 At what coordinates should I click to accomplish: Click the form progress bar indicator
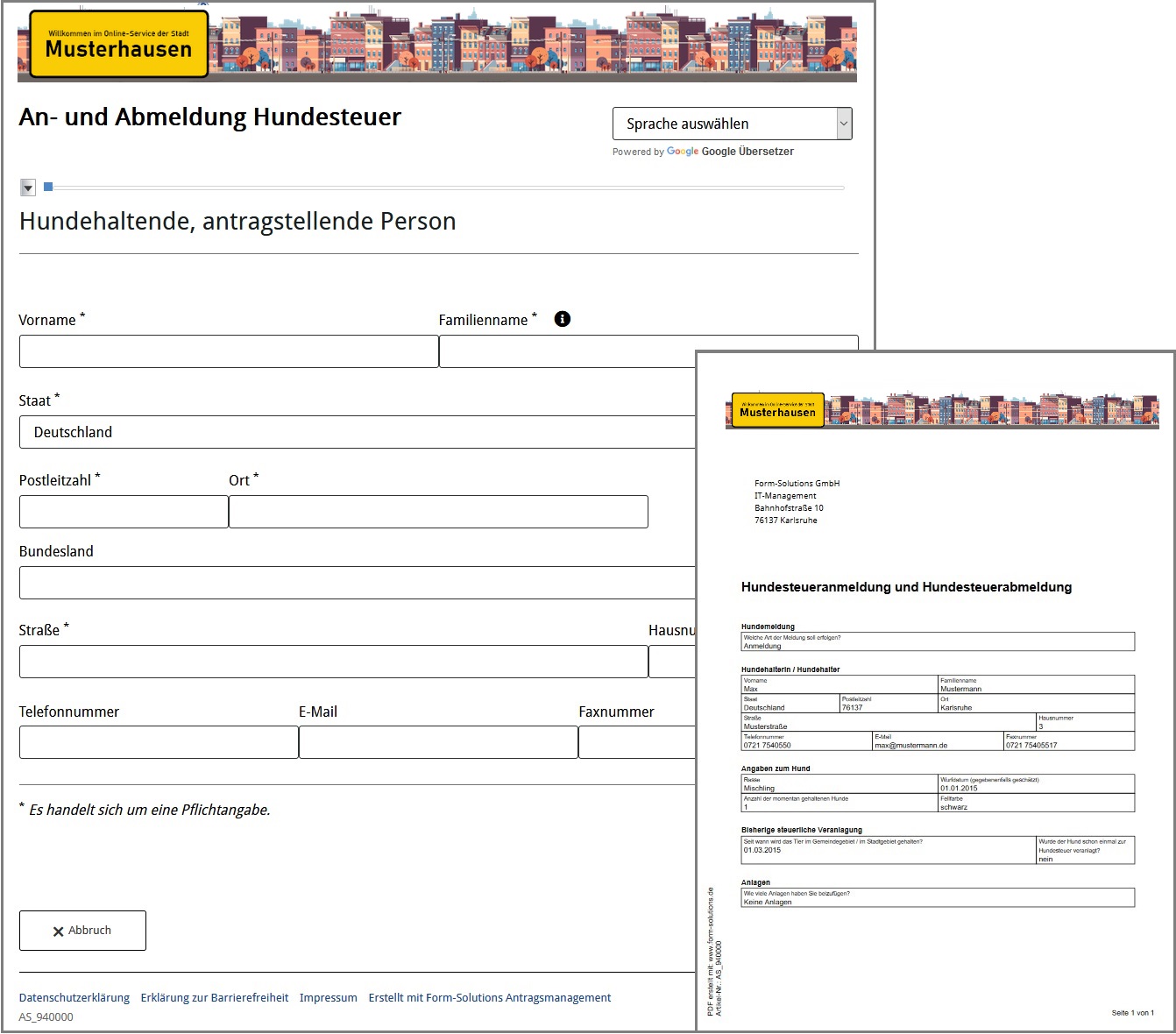tap(48, 187)
